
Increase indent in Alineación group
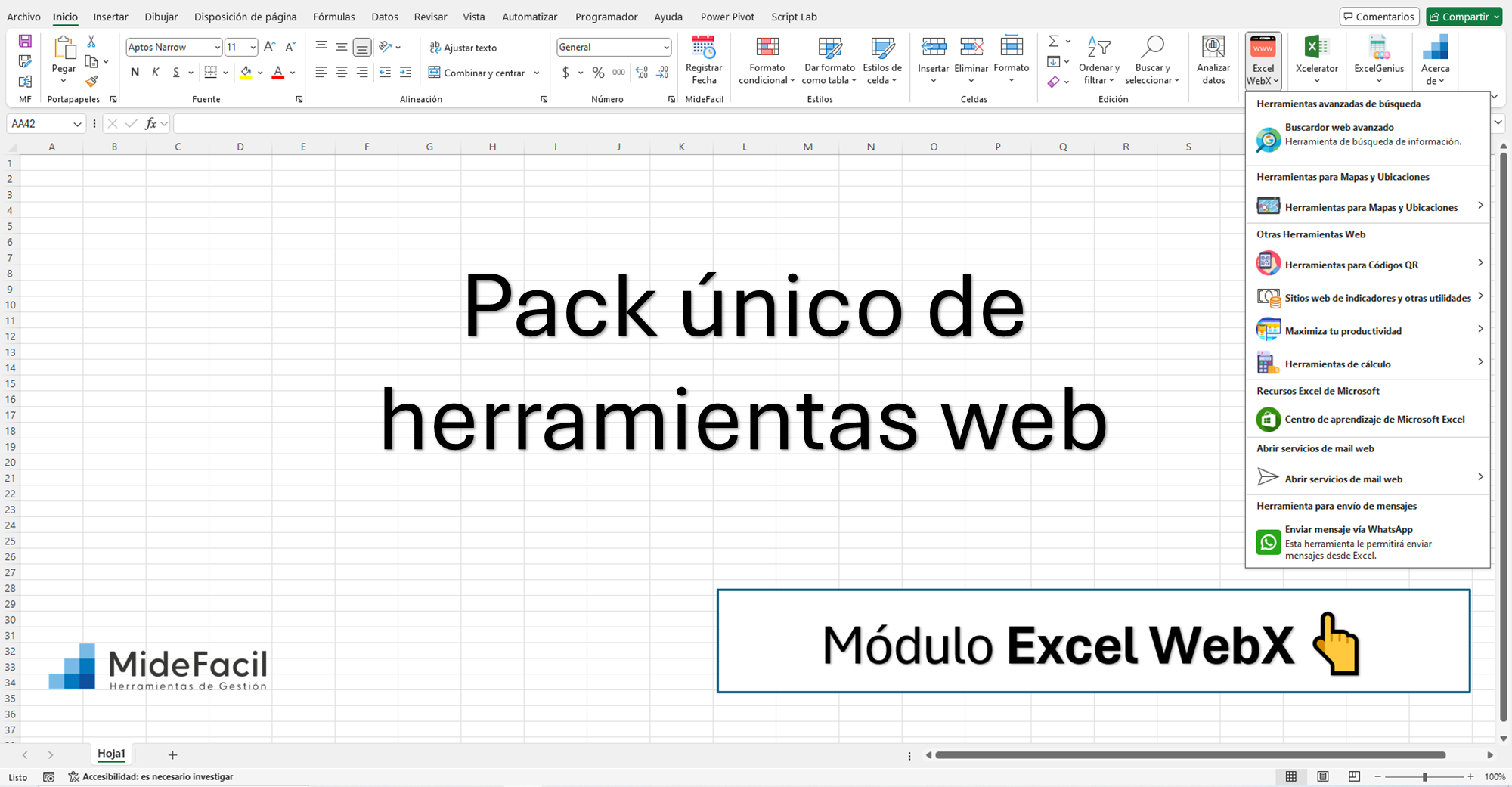[x=405, y=73]
